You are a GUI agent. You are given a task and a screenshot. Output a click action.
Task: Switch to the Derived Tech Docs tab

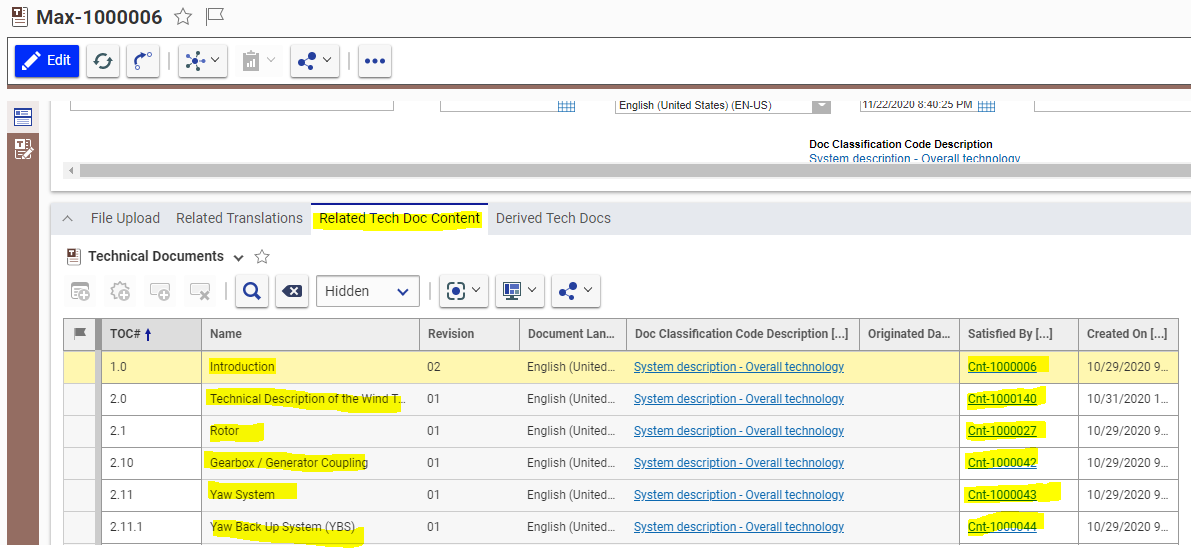click(553, 219)
